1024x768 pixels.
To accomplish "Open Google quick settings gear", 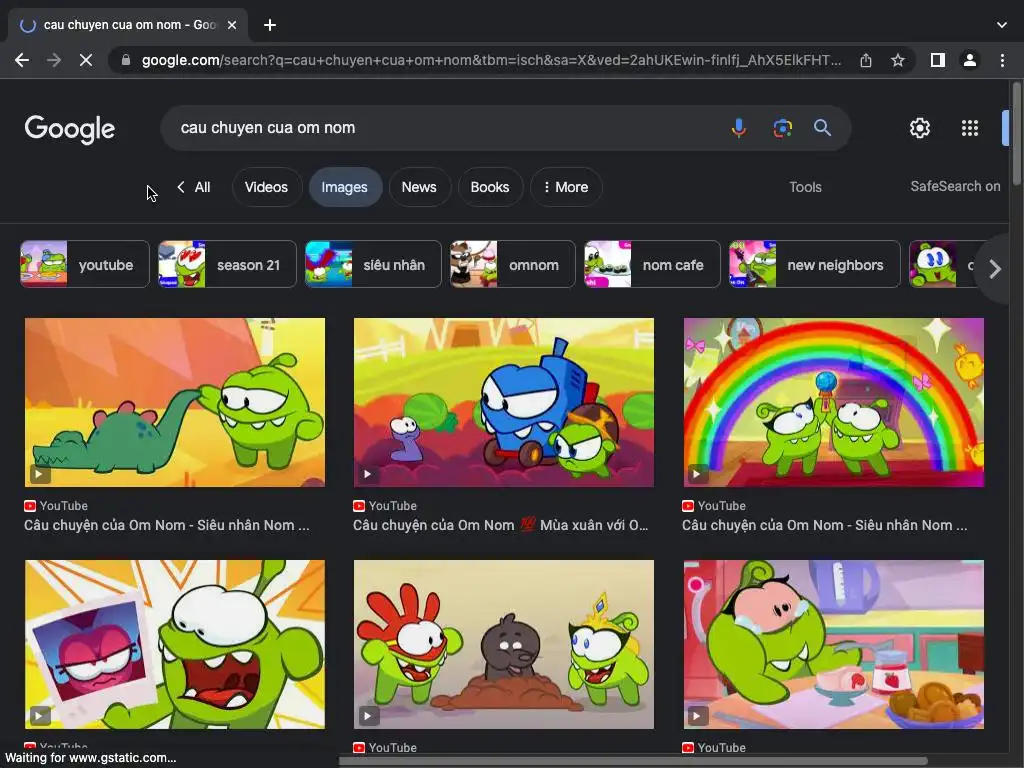I will tap(920, 128).
